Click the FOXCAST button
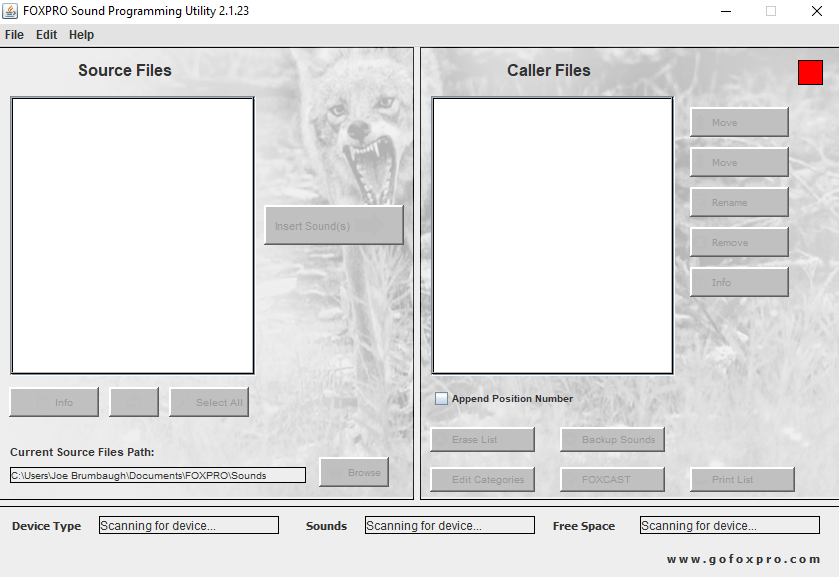The height and width of the screenshot is (577, 839). (x=613, y=480)
